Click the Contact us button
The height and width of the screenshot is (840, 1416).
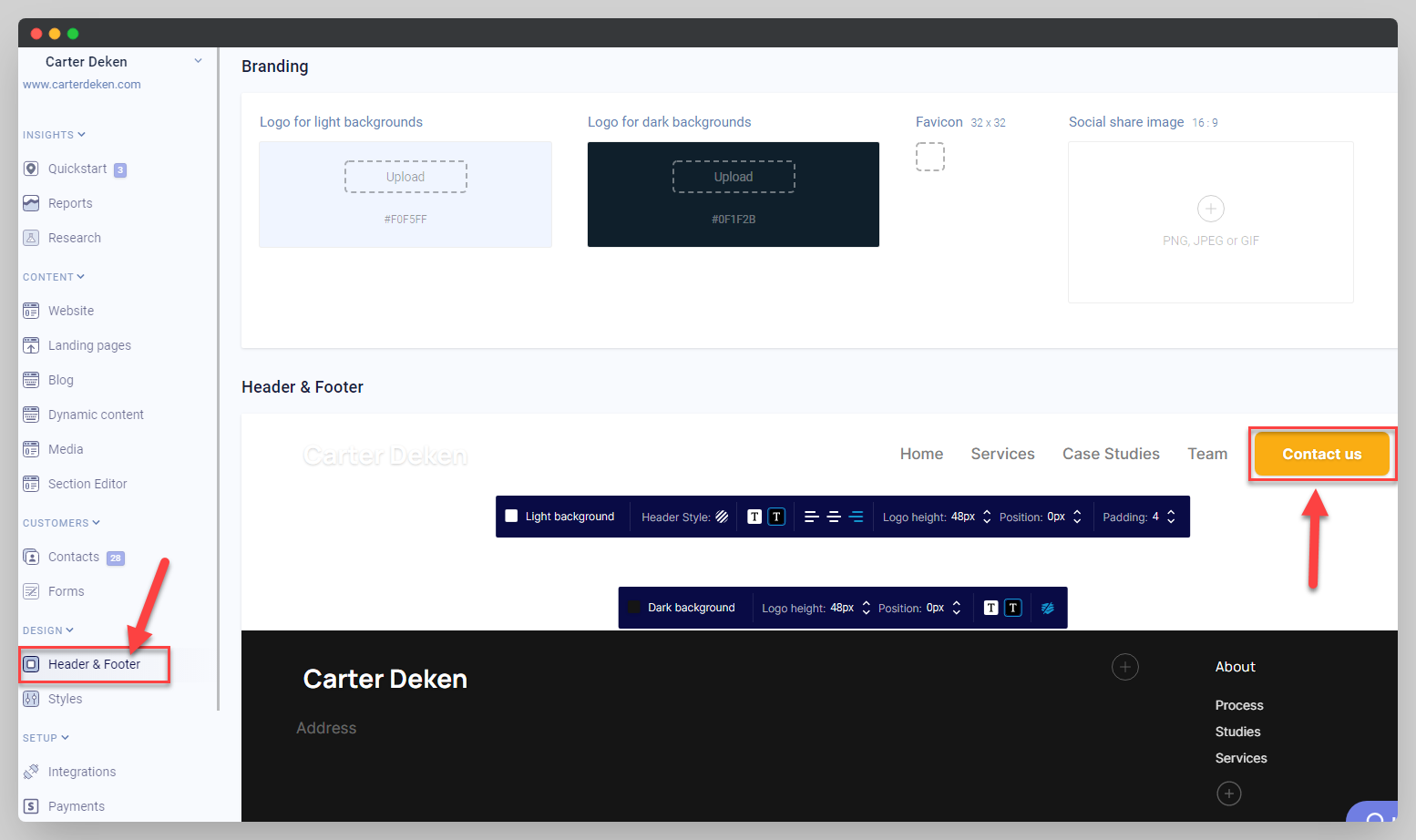(1320, 453)
